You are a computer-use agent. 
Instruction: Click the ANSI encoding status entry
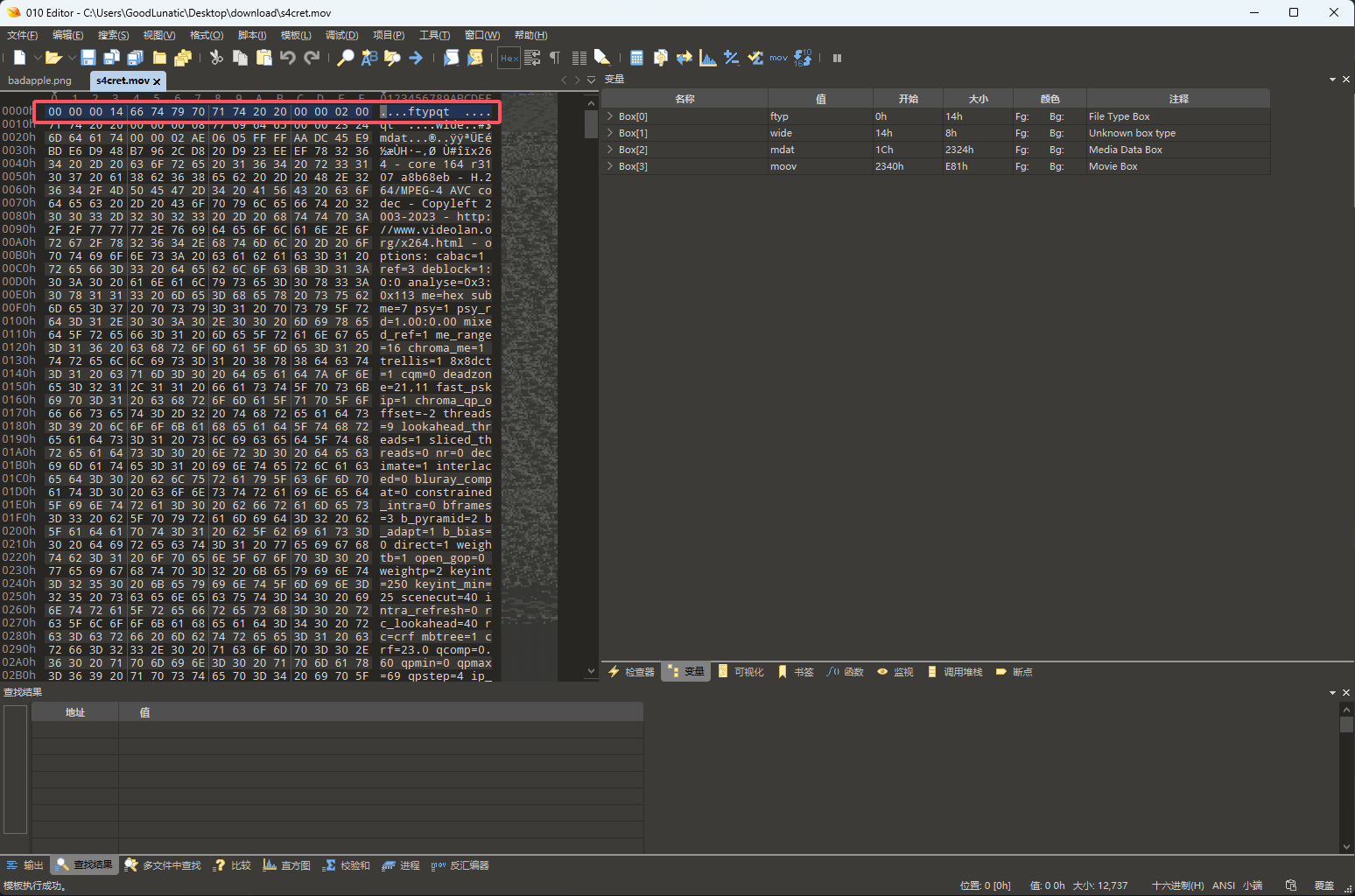[1223, 885]
